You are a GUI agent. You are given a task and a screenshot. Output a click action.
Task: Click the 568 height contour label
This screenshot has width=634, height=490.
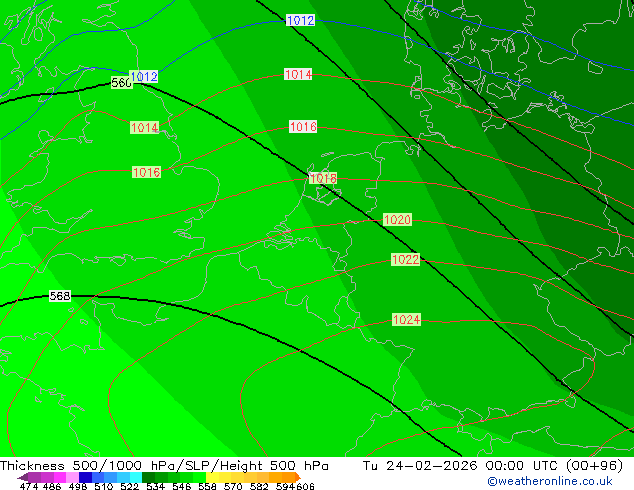60,296
